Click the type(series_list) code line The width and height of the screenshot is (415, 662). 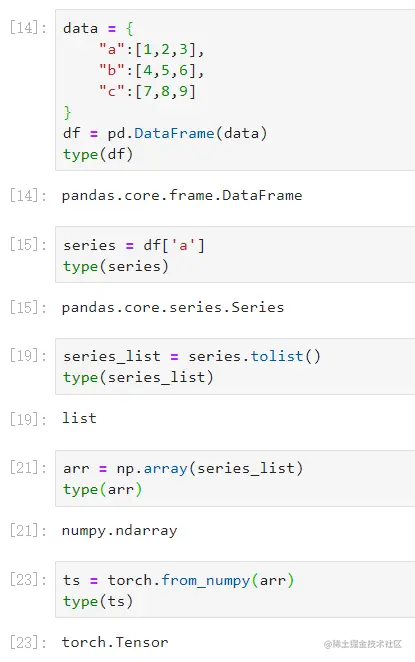[x=138, y=377]
